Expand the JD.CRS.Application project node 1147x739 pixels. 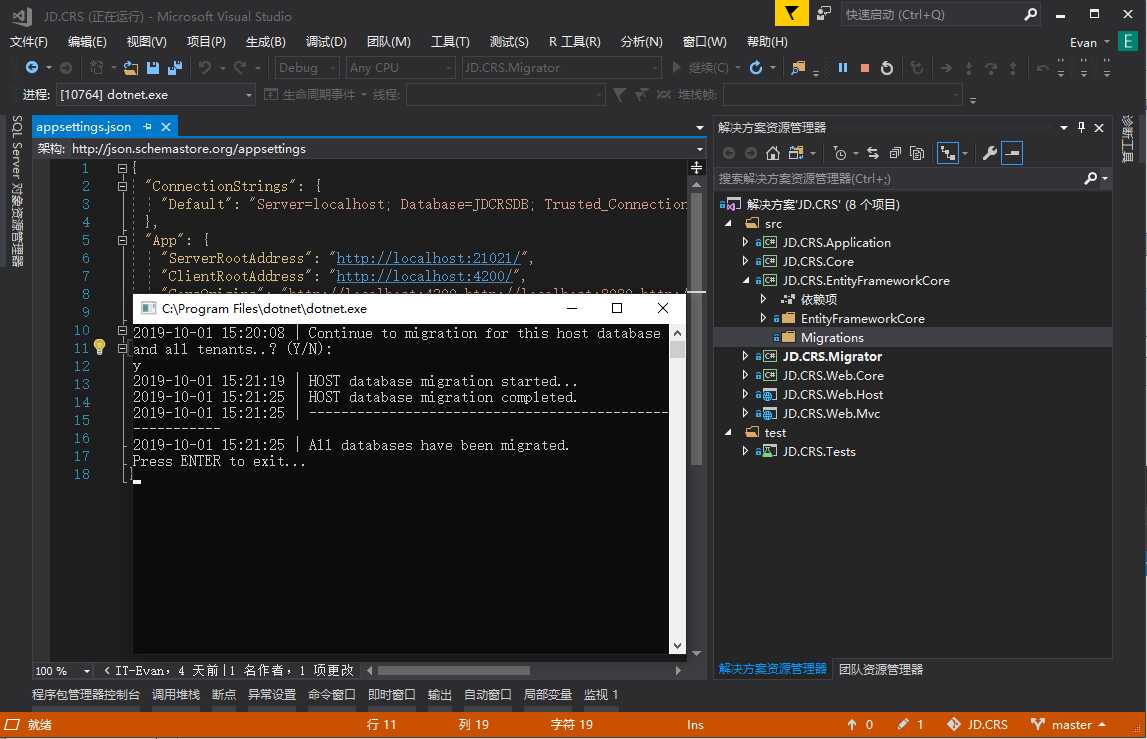745,241
